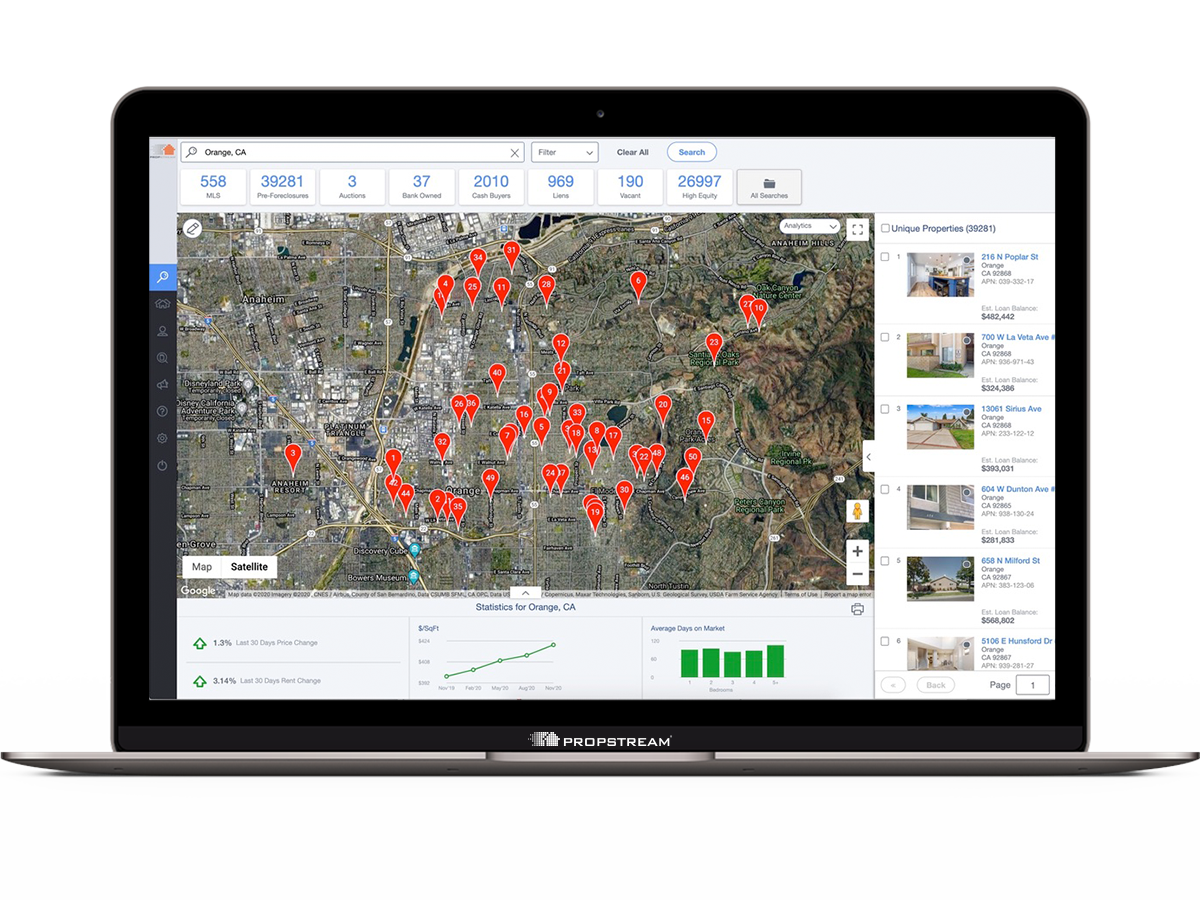Collapse the statistics panel with the chevron
The width and height of the screenshot is (1200, 900).
(525, 592)
